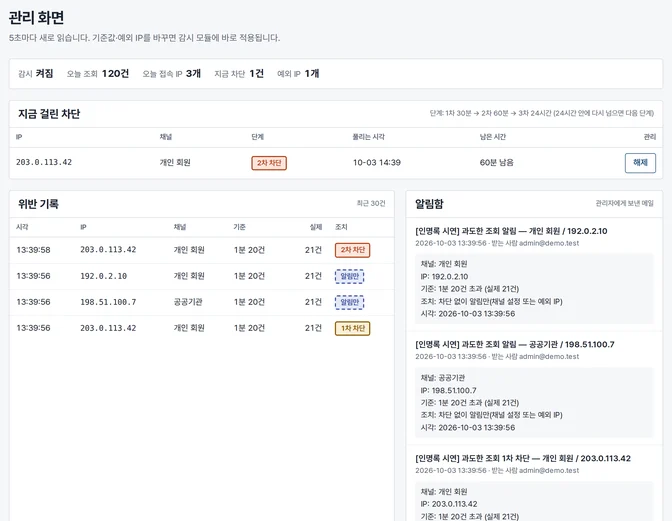Viewport: 672px width, 521px height.
Task: Click the 1차 차단 badge in 위반 기록
Action: click(352, 329)
